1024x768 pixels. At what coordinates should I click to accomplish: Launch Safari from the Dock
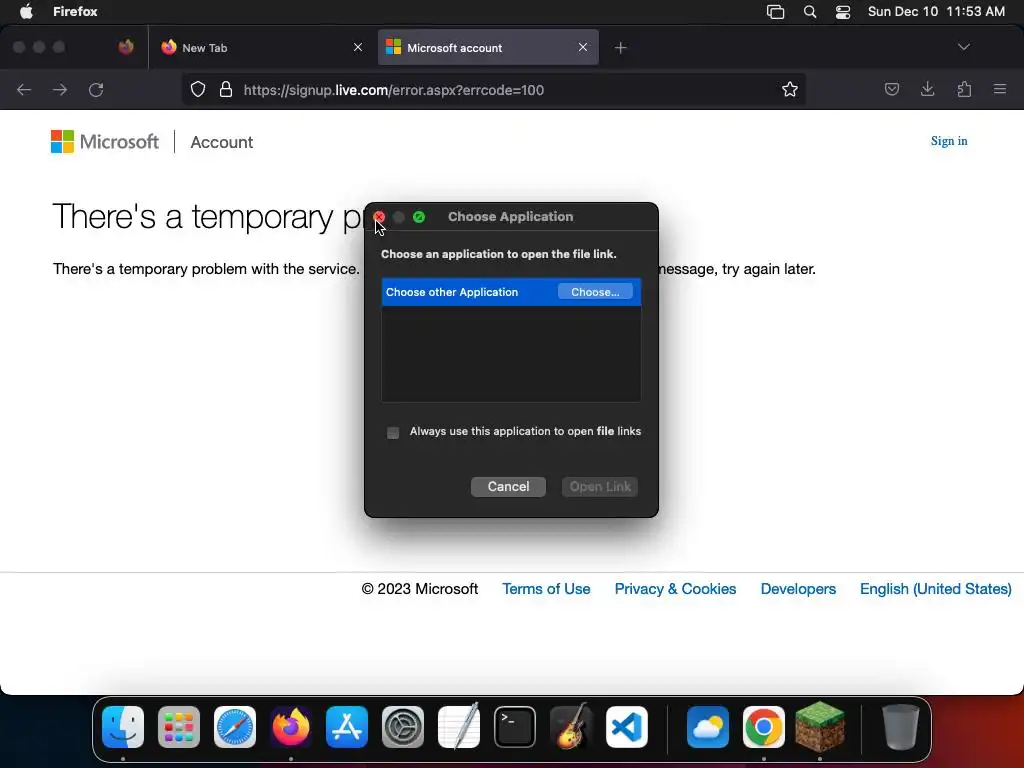pyautogui.click(x=235, y=727)
